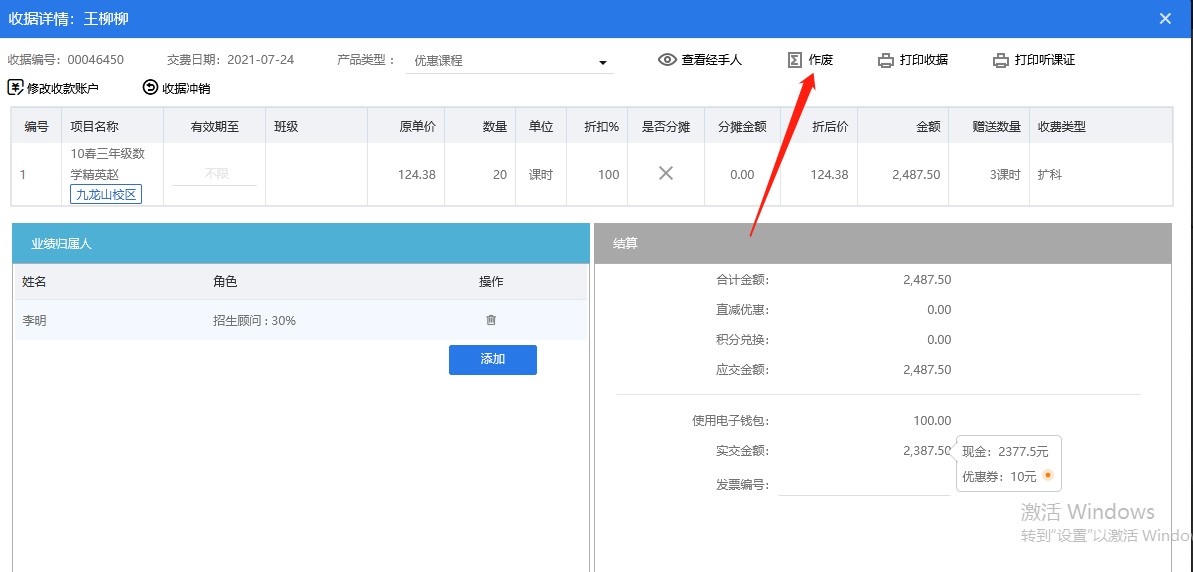
Task: Click receipt number 00046450
Action: click(x=95, y=59)
